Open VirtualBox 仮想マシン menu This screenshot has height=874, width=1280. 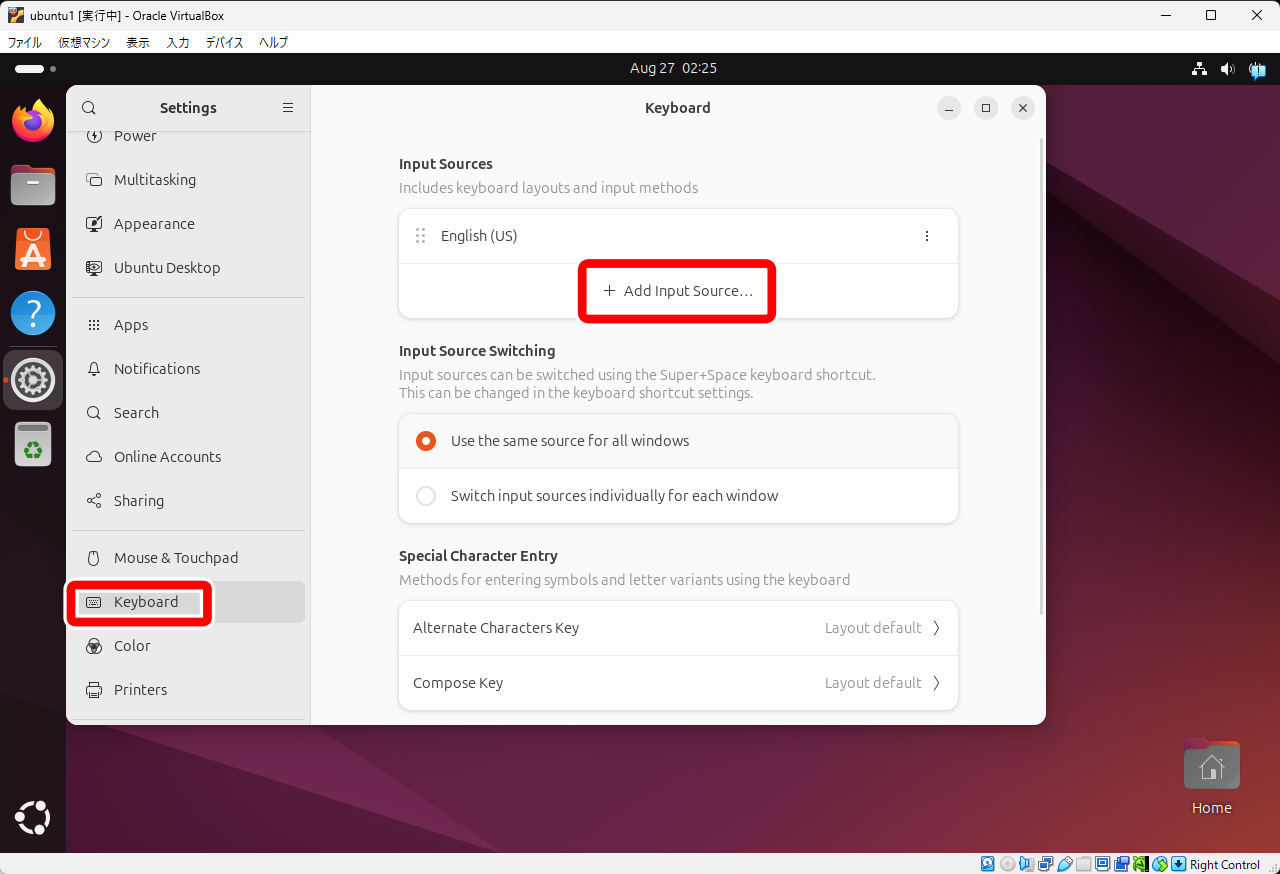click(x=84, y=43)
